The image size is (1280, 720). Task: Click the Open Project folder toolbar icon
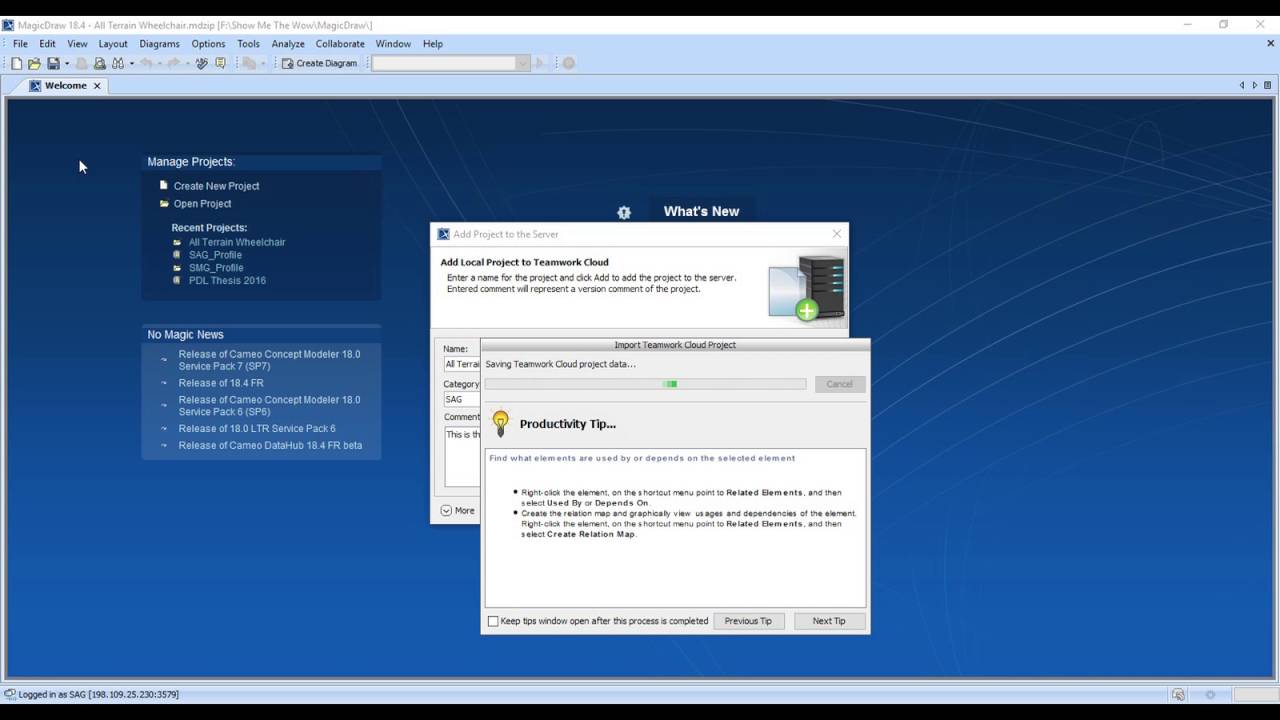34,63
